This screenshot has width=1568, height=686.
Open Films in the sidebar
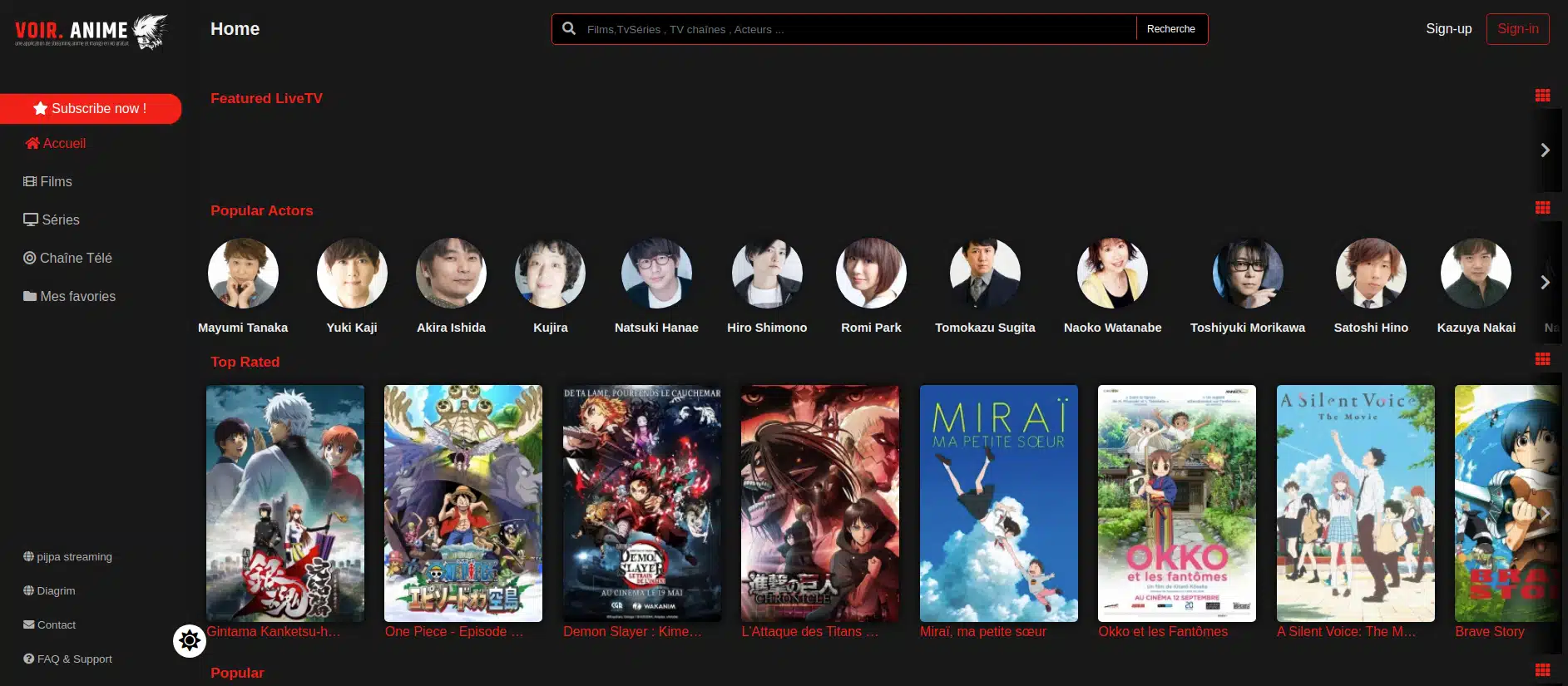coord(48,181)
